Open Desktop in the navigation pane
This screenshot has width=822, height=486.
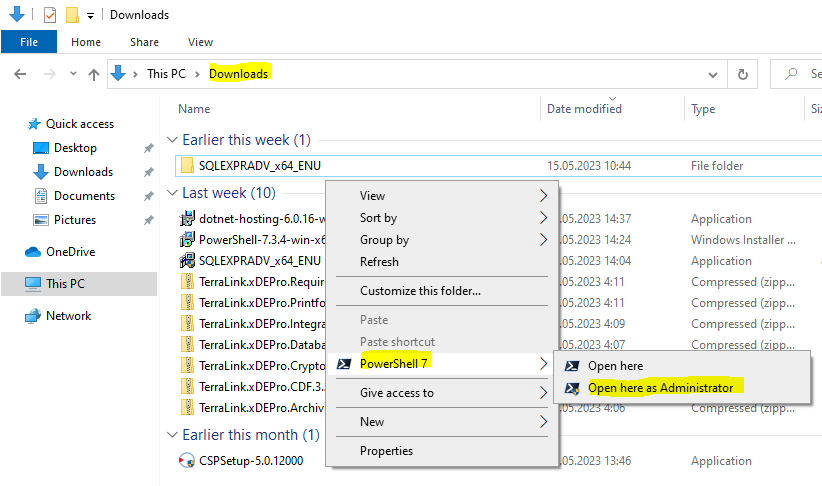tap(75, 148)
